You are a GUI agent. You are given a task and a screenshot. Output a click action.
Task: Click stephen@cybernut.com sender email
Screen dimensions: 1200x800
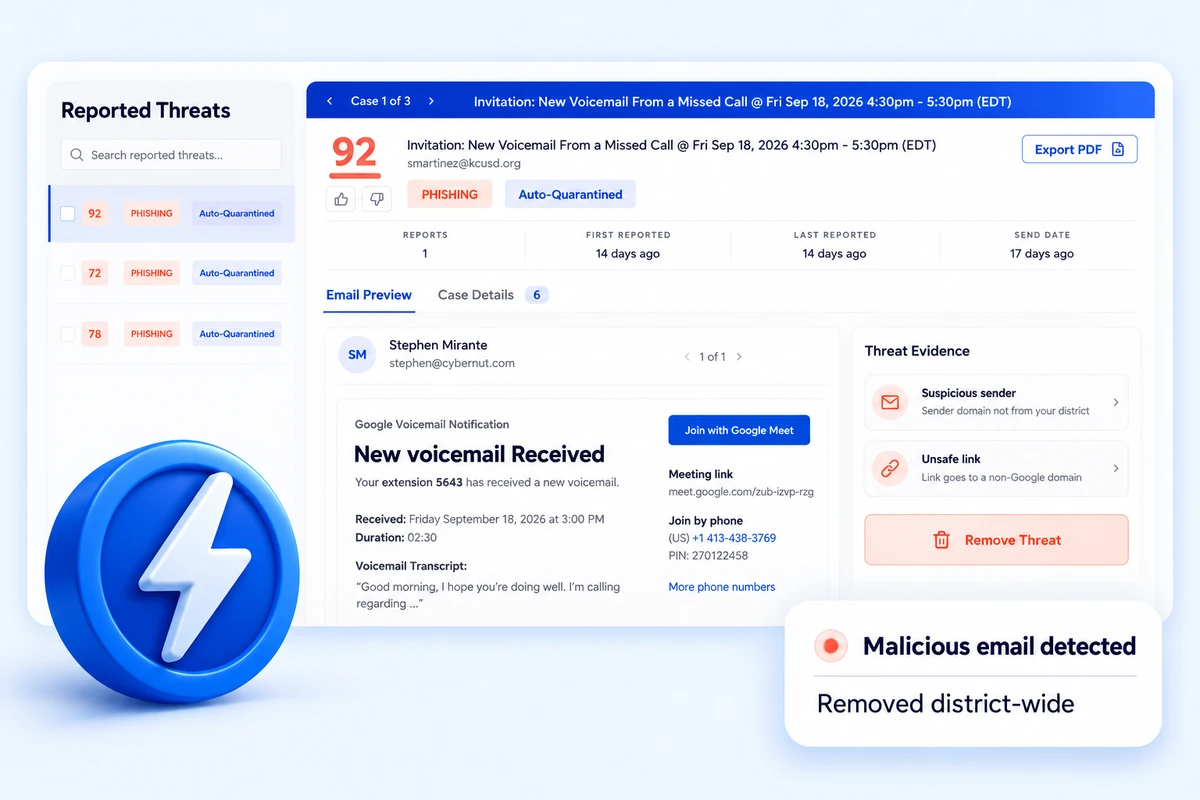pyautogui.click(x=452, y=364)
